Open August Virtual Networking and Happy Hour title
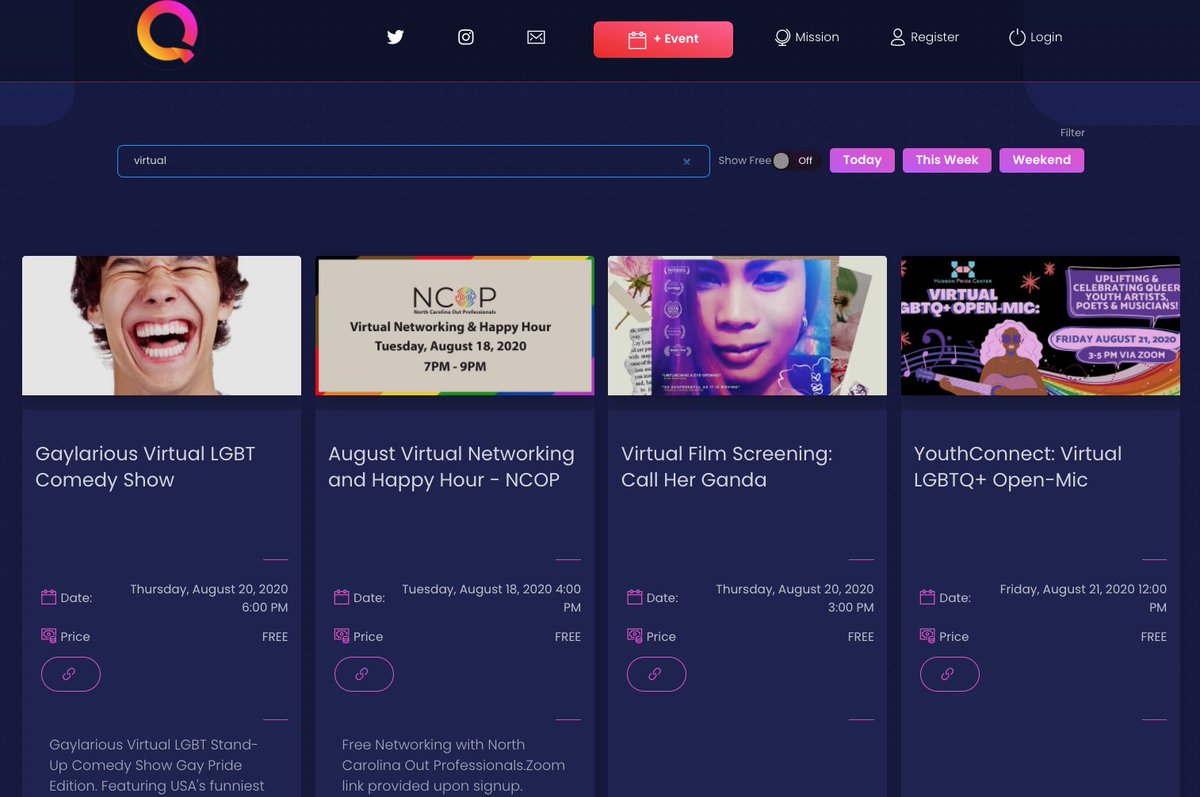The height and width of the screenshot is (797, 1200). point(451,467)
